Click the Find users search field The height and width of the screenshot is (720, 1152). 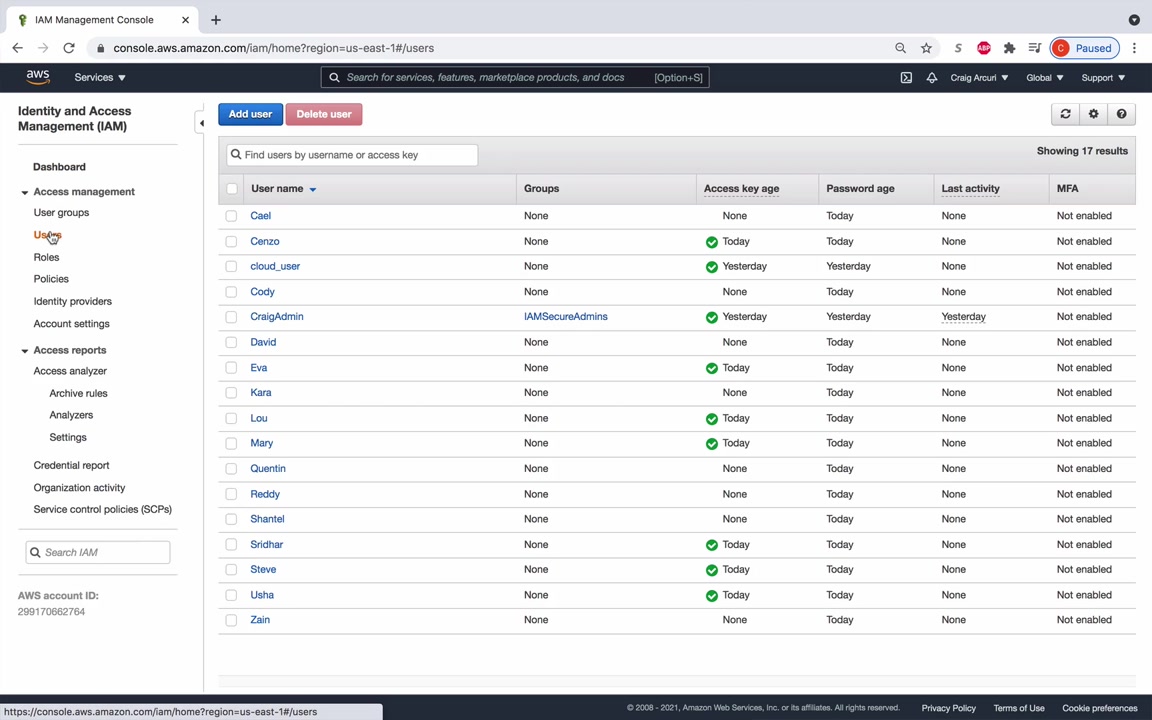[352, 155]
